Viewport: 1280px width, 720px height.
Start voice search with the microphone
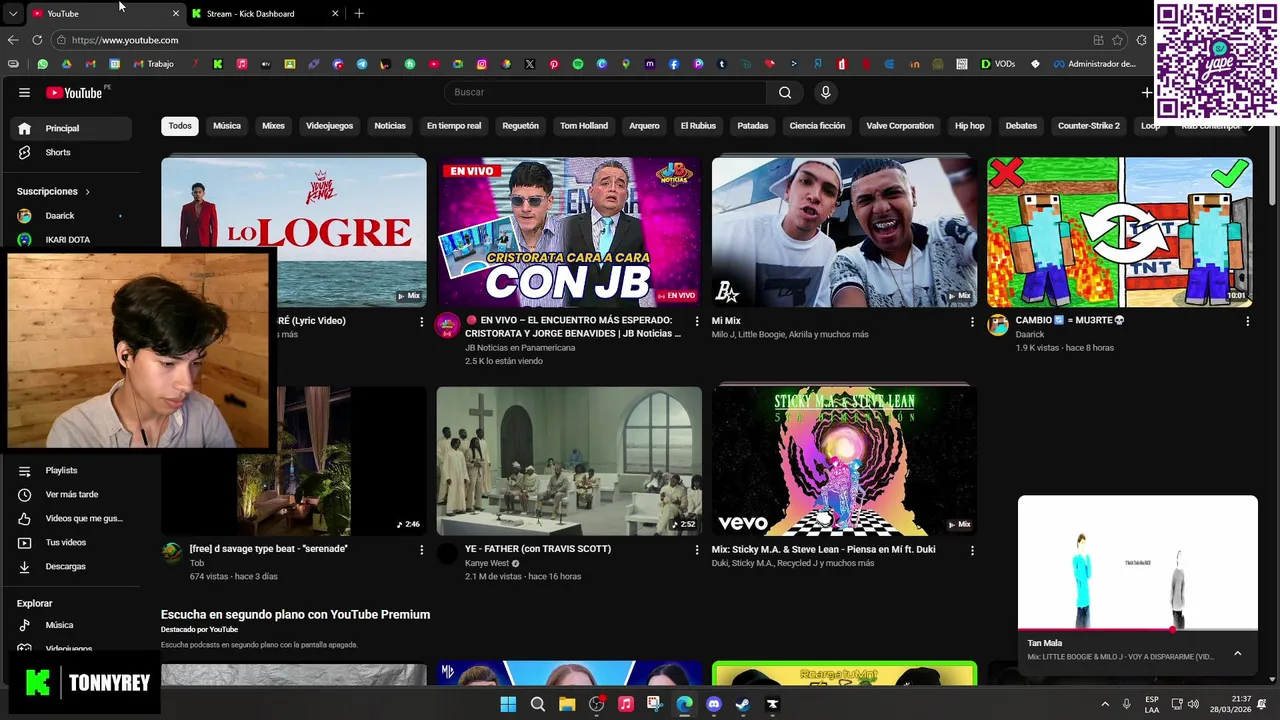click(825, 92)
